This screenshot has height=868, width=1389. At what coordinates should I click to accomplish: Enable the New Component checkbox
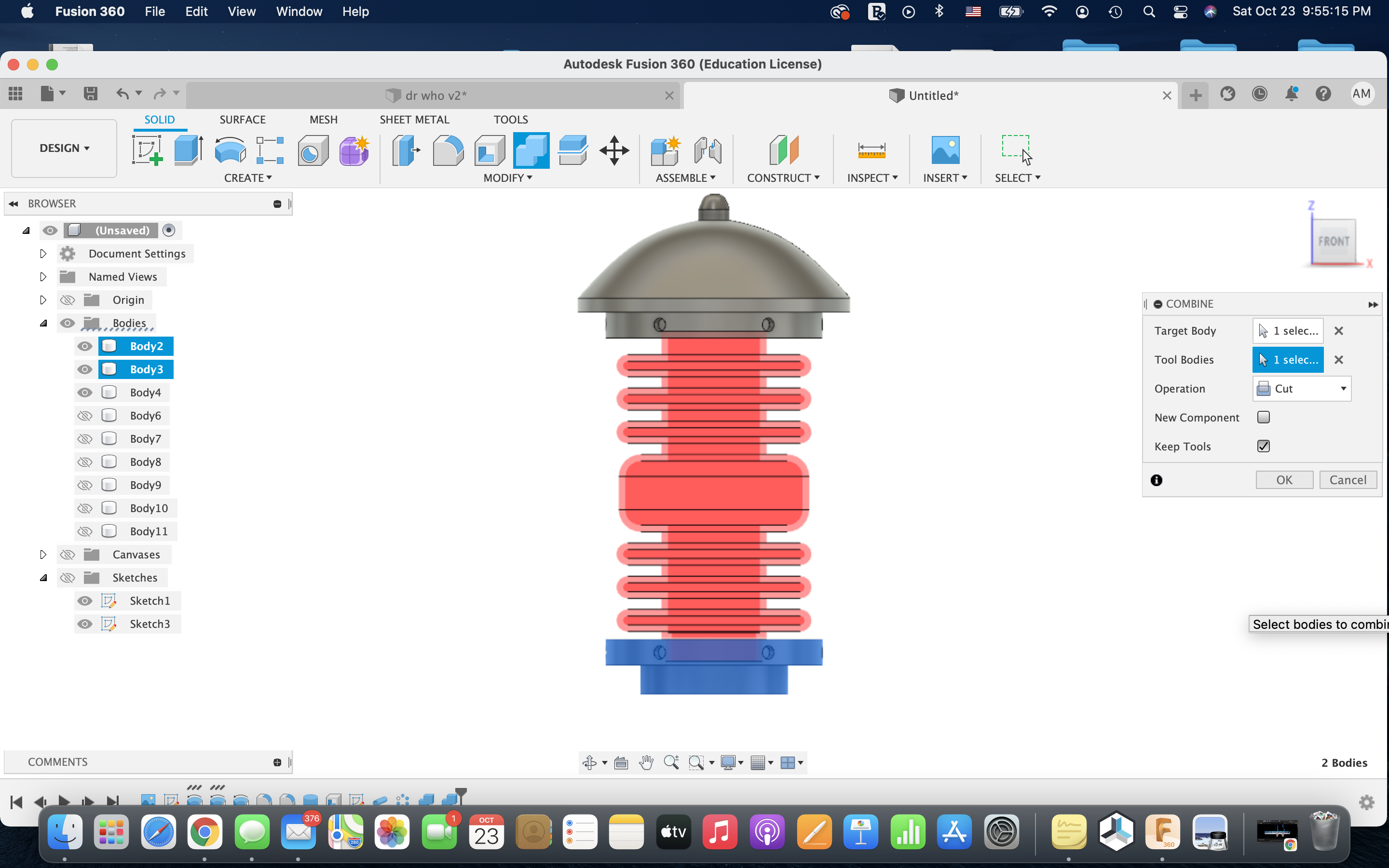(1264, 417)
